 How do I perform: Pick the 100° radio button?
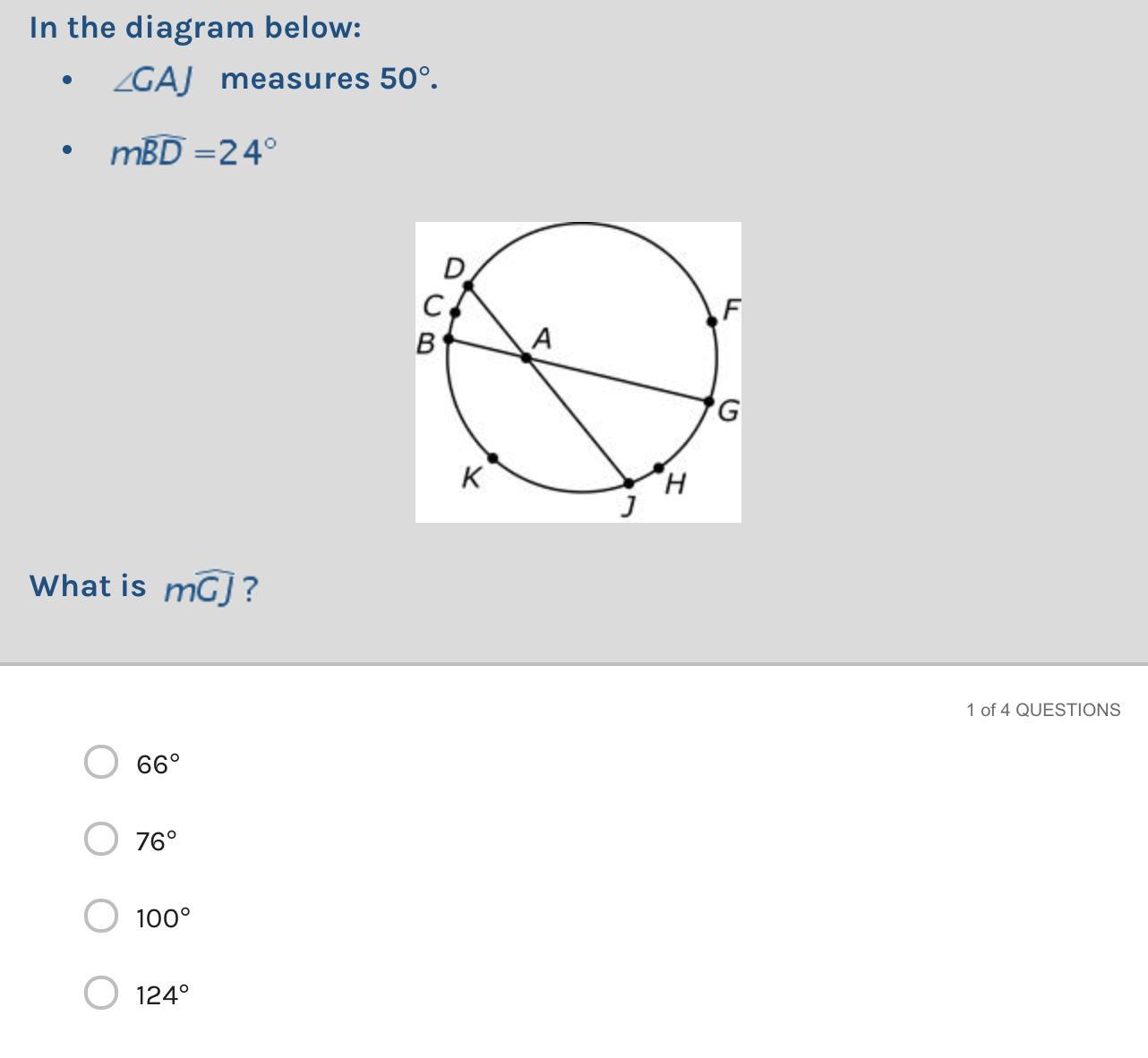coord(101,917)
